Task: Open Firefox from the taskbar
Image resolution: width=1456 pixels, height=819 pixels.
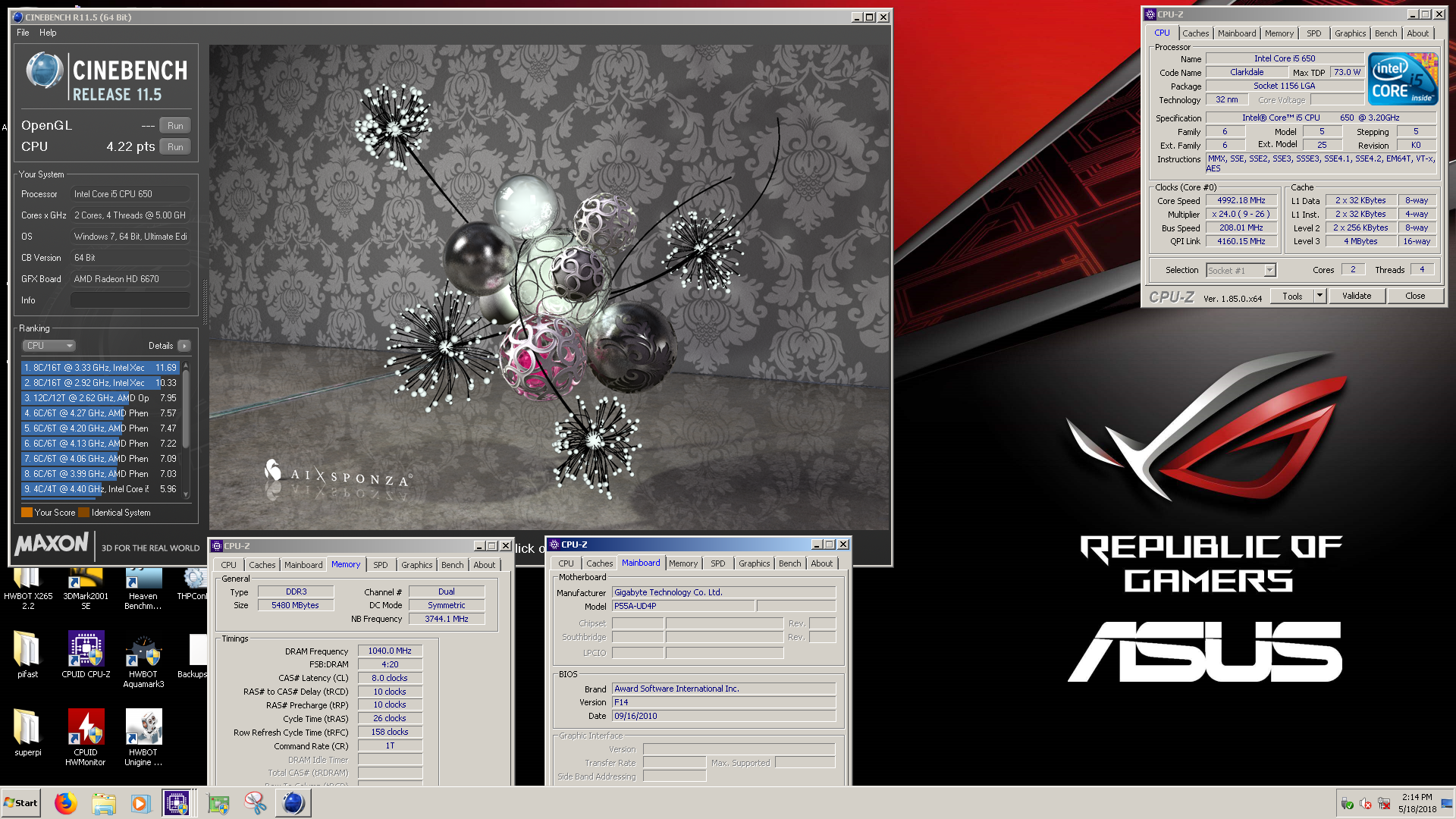Action: (x=66, y=803)
